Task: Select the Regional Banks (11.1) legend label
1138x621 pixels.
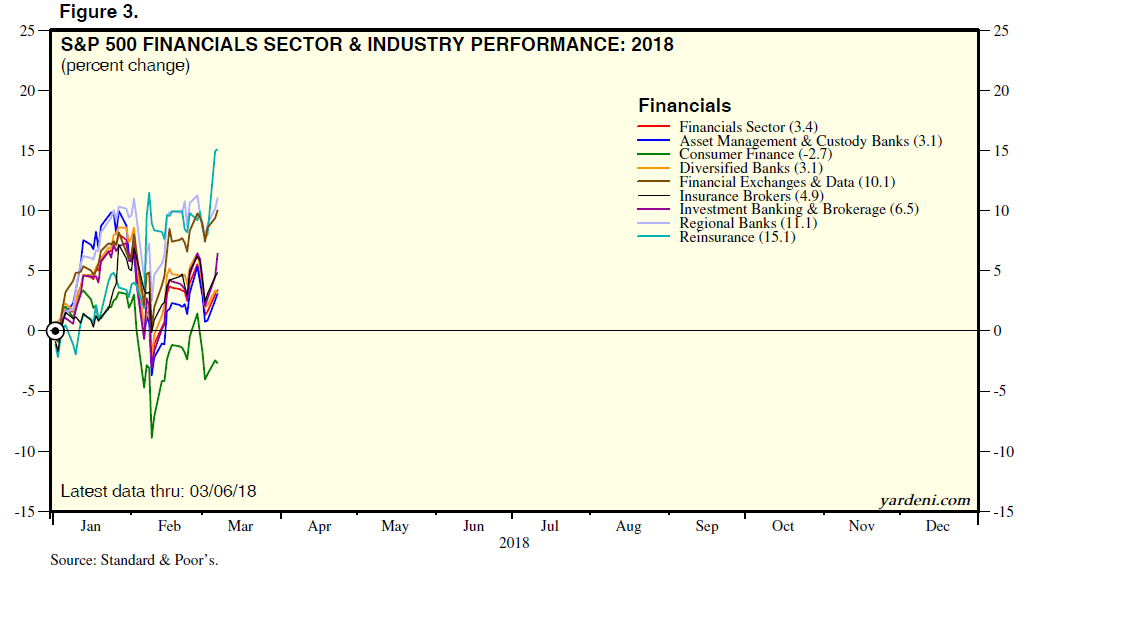Action: click(748, 224)
